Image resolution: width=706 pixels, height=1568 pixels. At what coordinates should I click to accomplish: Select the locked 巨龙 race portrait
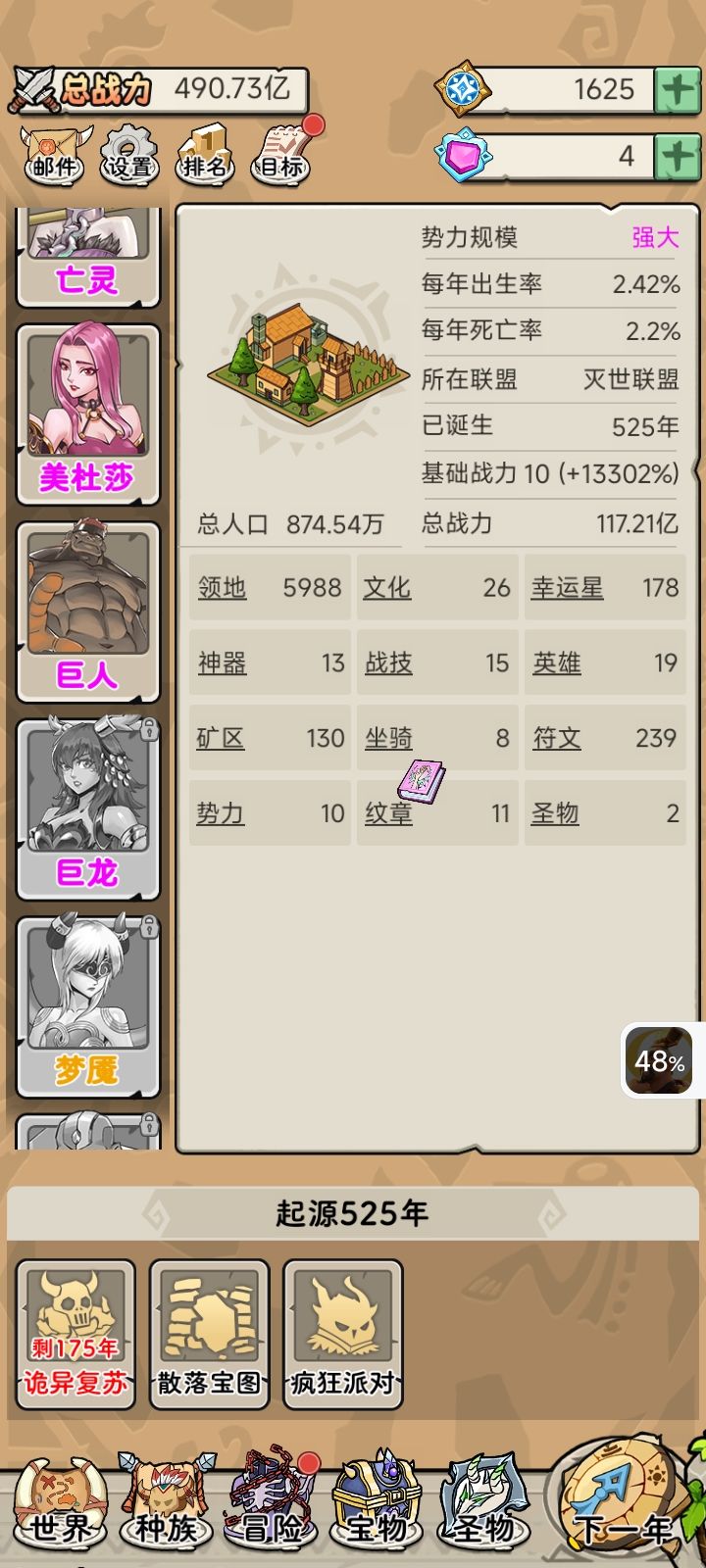pyautogui.click(x=88, y=808)
